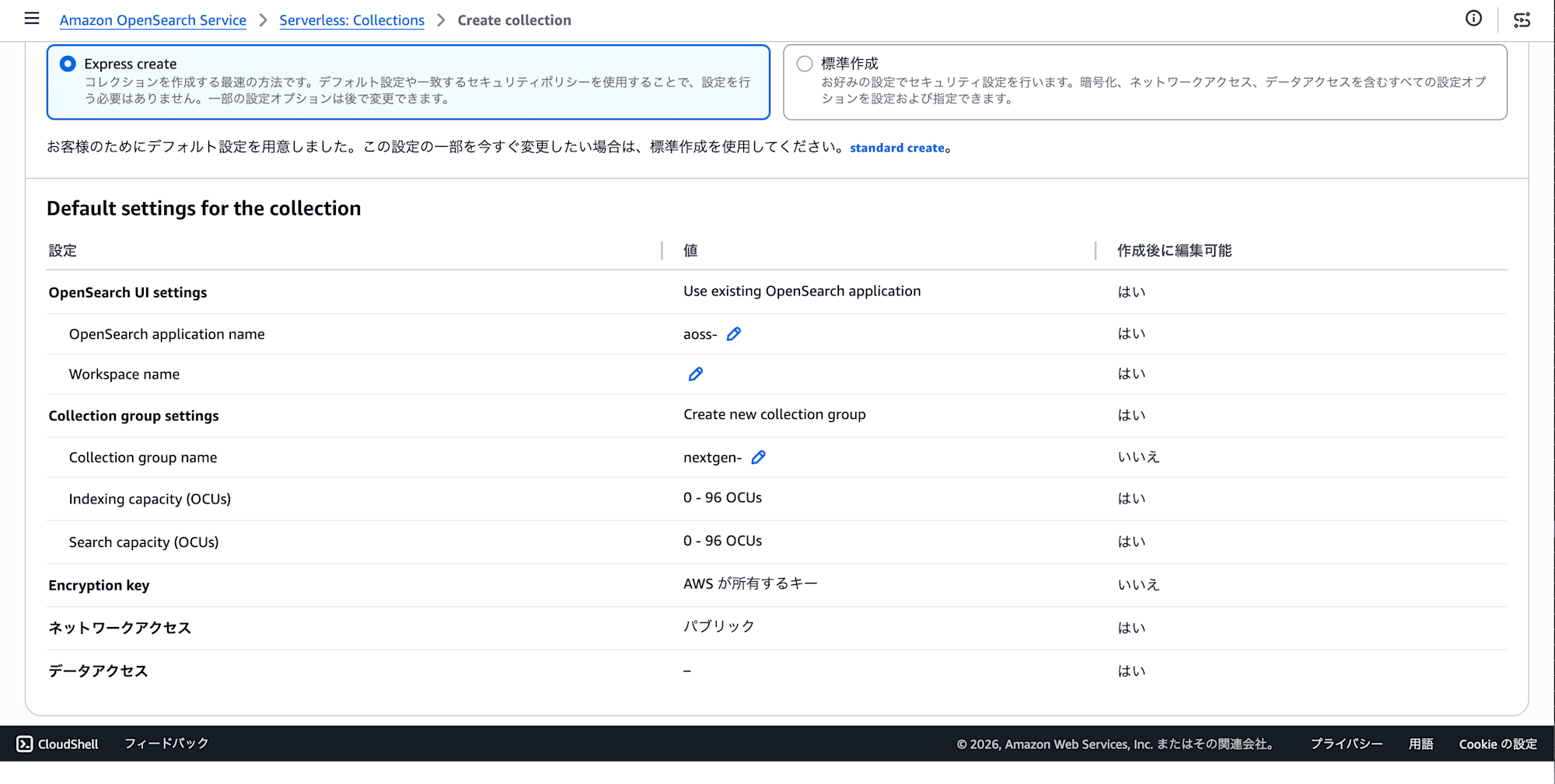Screen dimensions: 1555x784
Task: Click the 値 column header
Action: pyautogui.click(x=690, y=250)
